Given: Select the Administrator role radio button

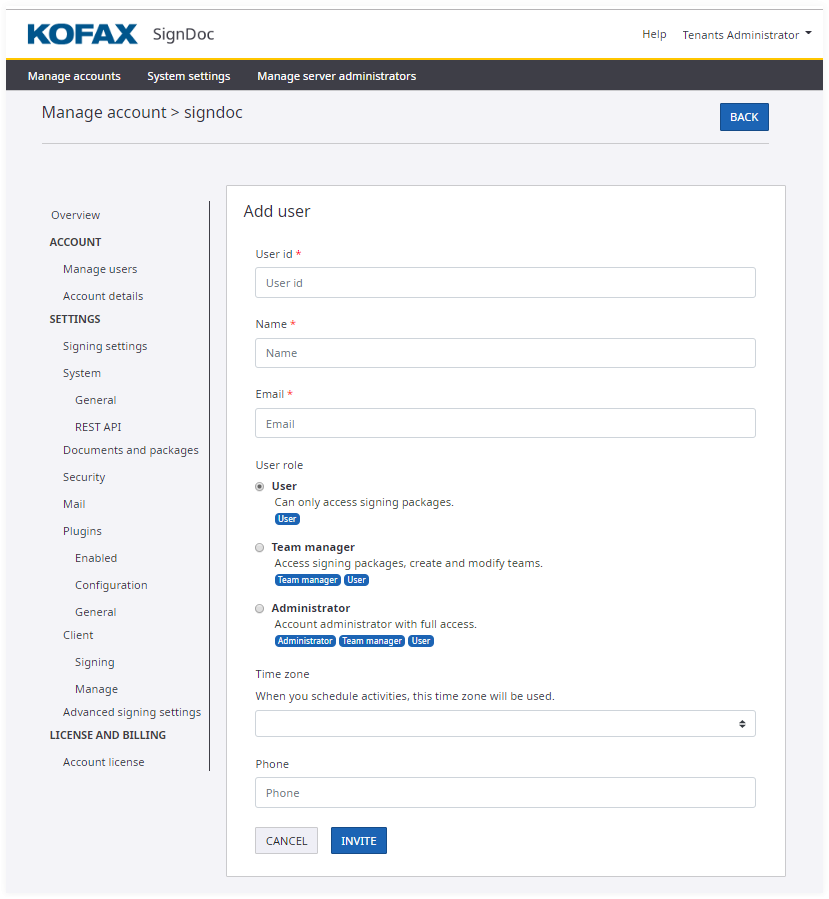Looking at the screenshot, I should pos(260,608).
